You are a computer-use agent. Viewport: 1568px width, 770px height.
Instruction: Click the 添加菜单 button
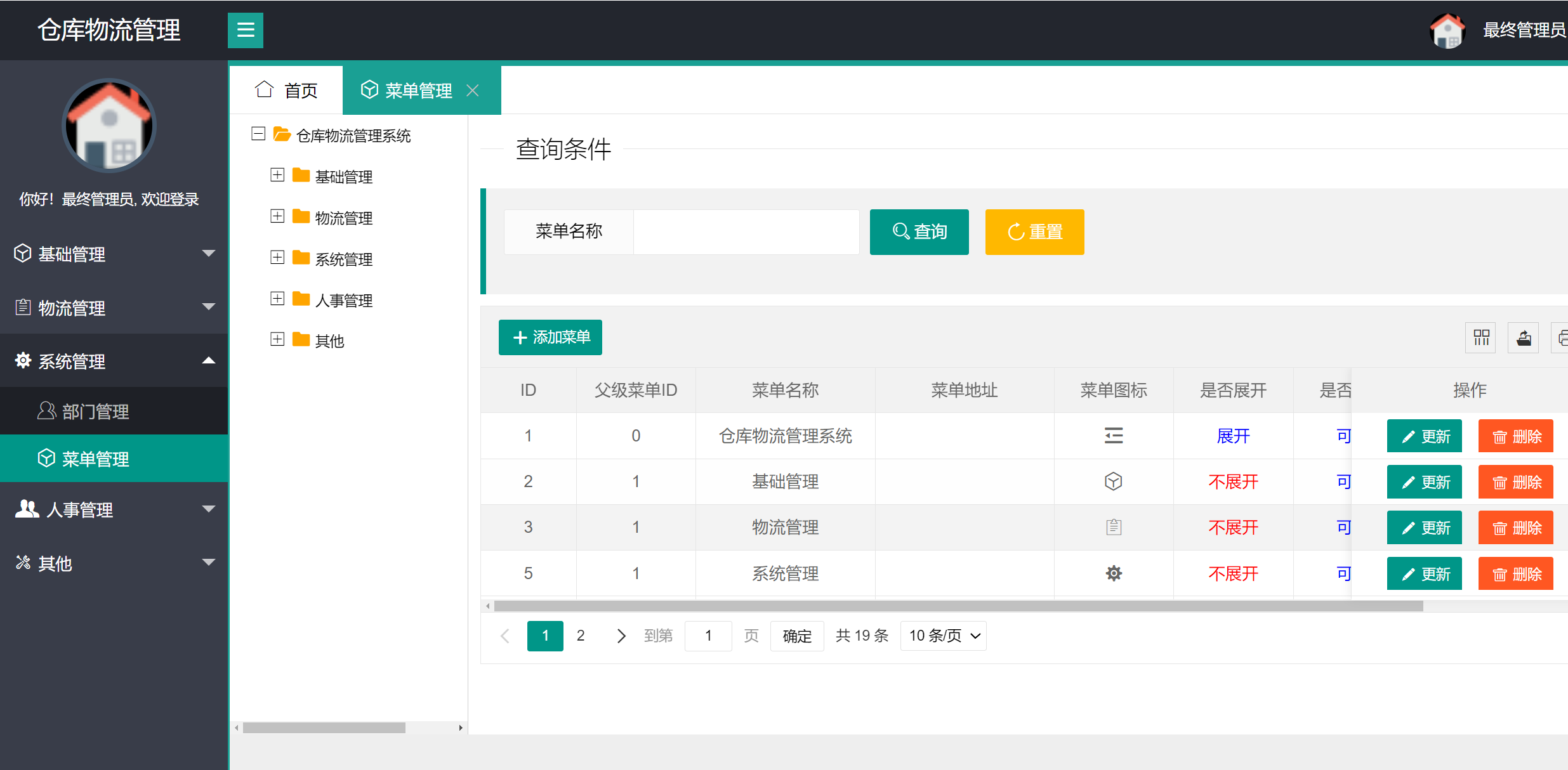[x=550, y=337]
